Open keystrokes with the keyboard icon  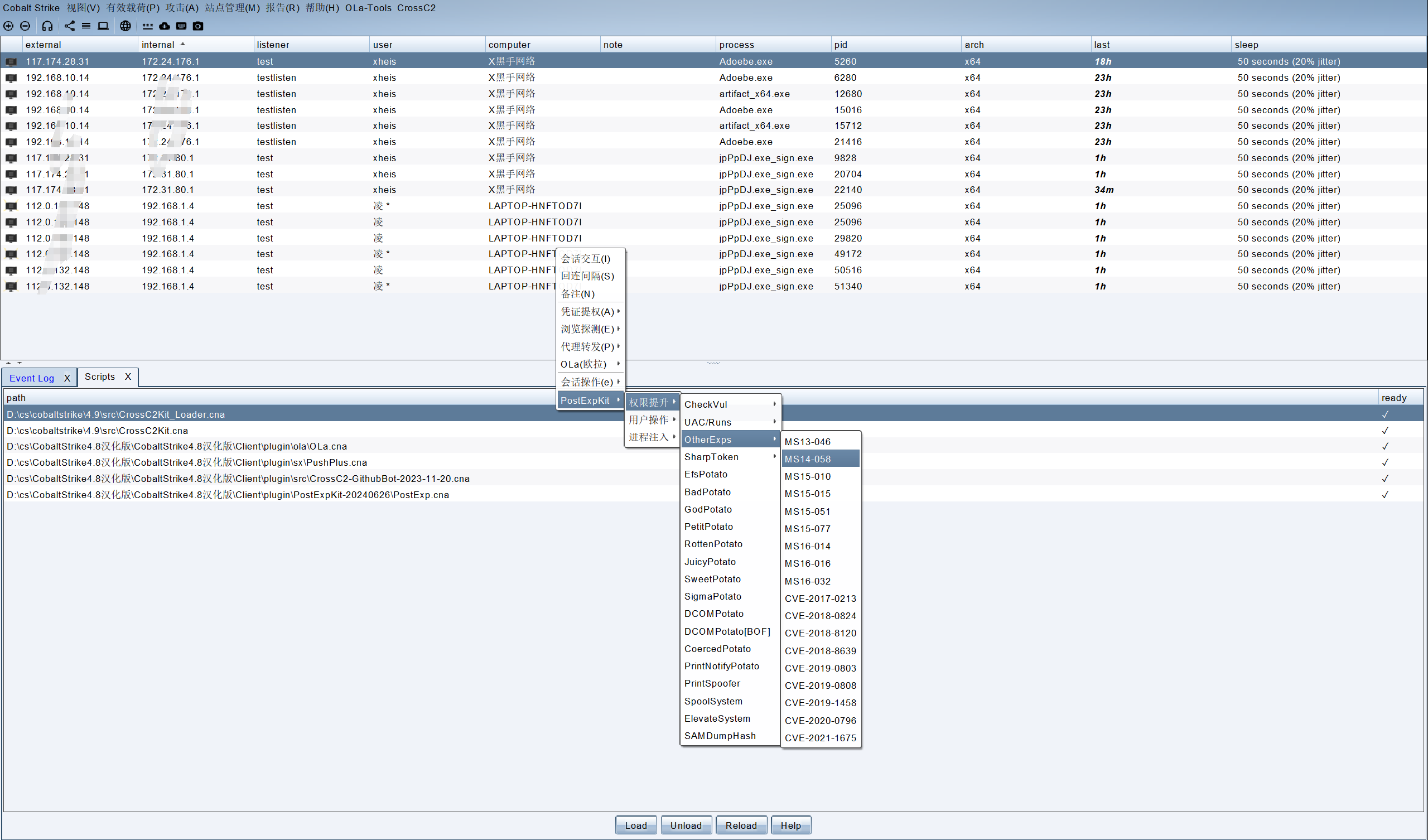(x=181, y=26)
